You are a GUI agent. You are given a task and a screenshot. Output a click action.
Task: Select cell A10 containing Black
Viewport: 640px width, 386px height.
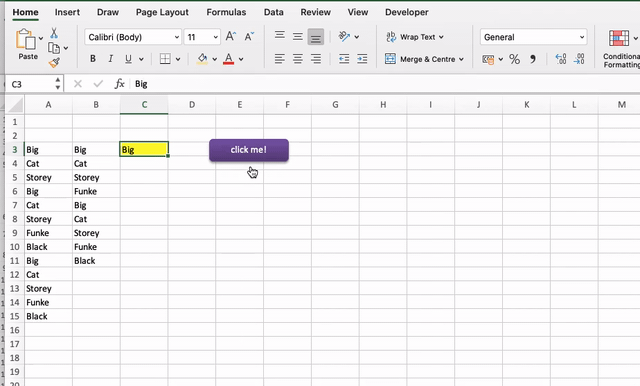point(49,247)
